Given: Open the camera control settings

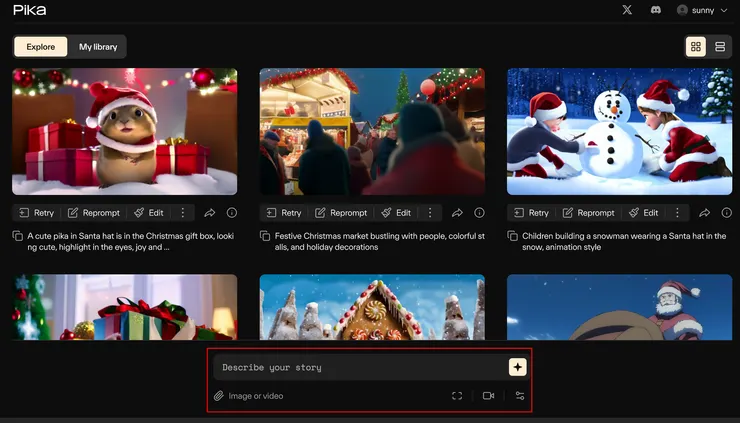Looking at the screenshot, I should 488,396.
